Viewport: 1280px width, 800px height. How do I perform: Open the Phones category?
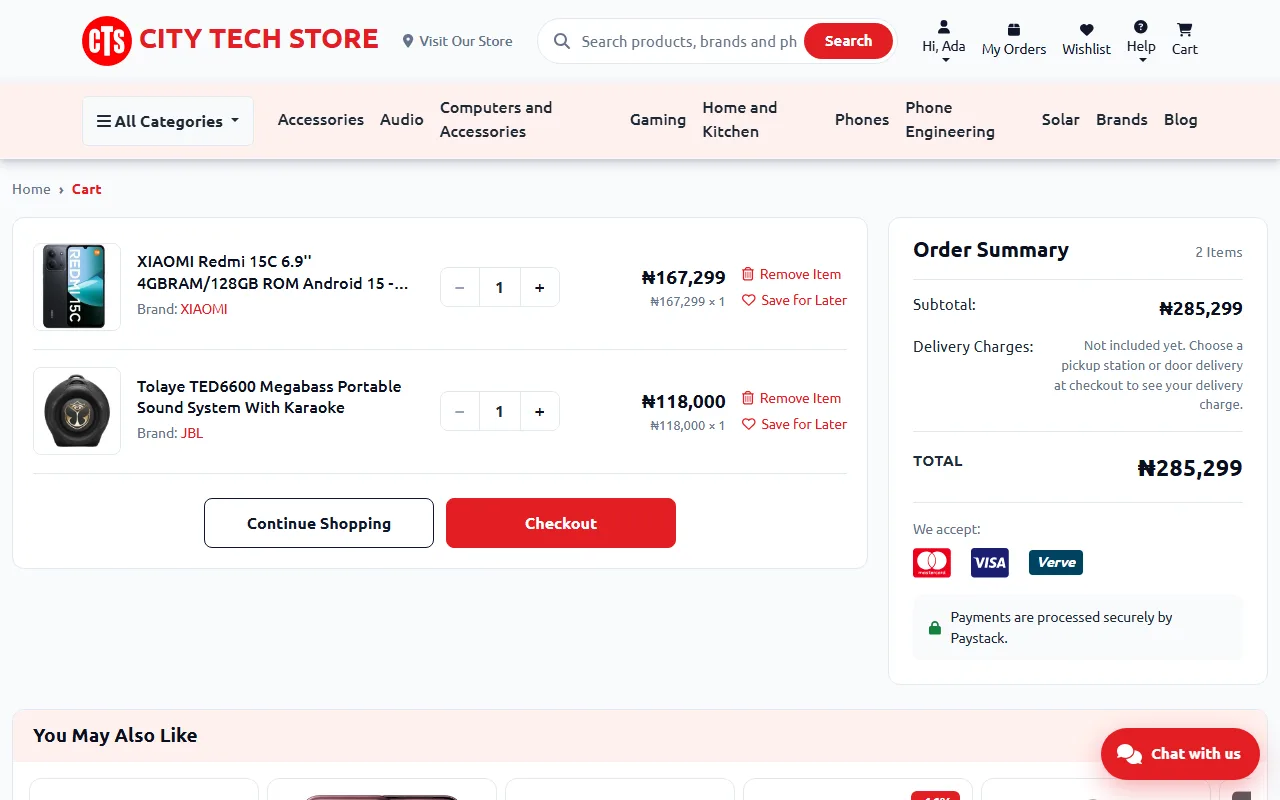(x=862, y=119)
